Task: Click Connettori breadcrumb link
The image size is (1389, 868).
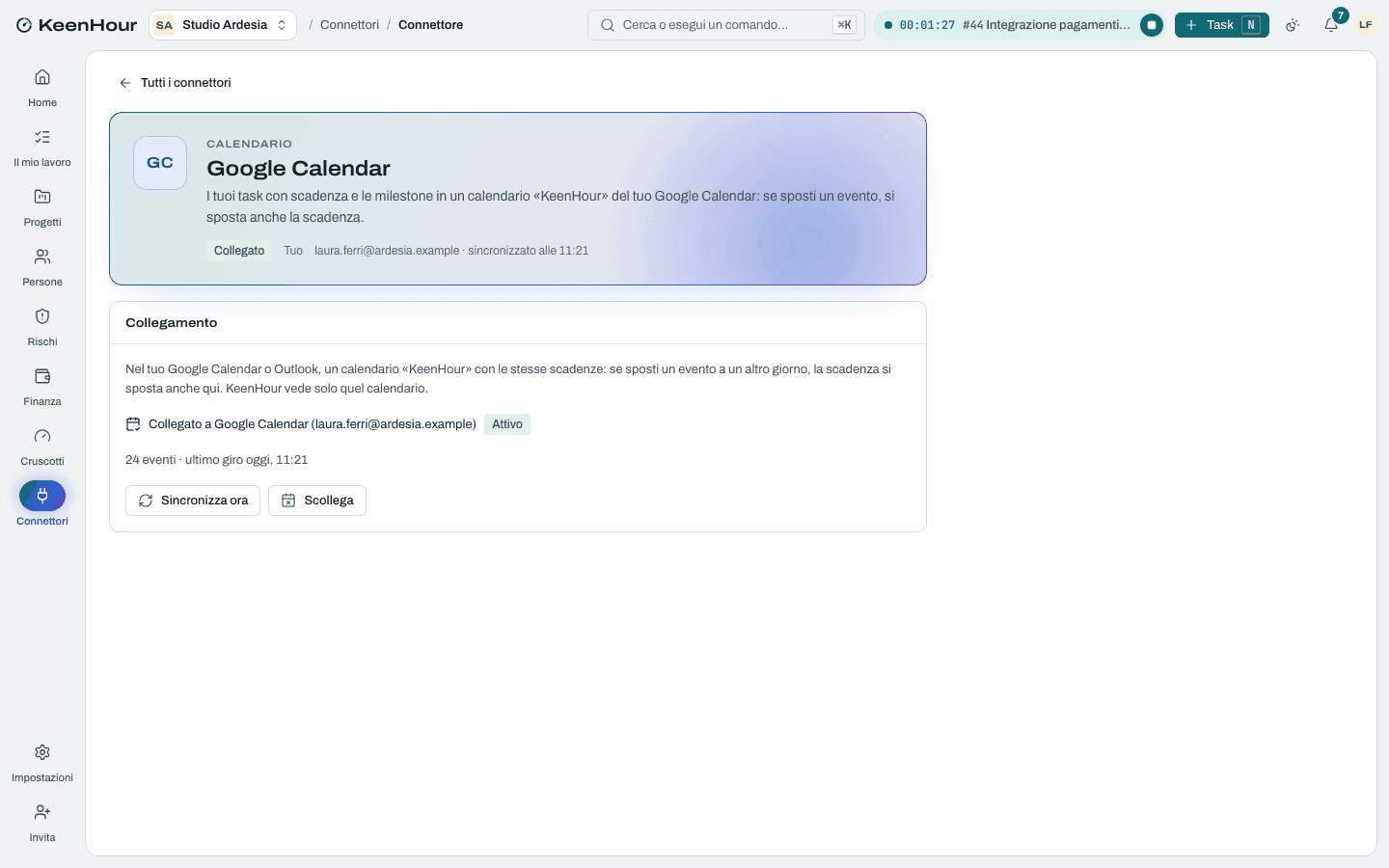Action: click(x=349, y=25)
